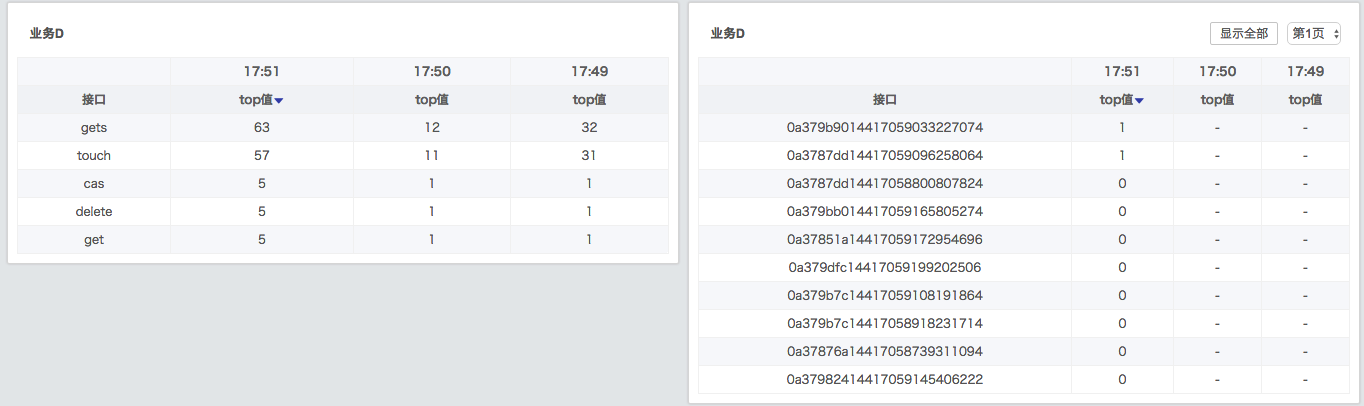
Task: Click the 17:50 column header in left table
Action: coord(432,71)
